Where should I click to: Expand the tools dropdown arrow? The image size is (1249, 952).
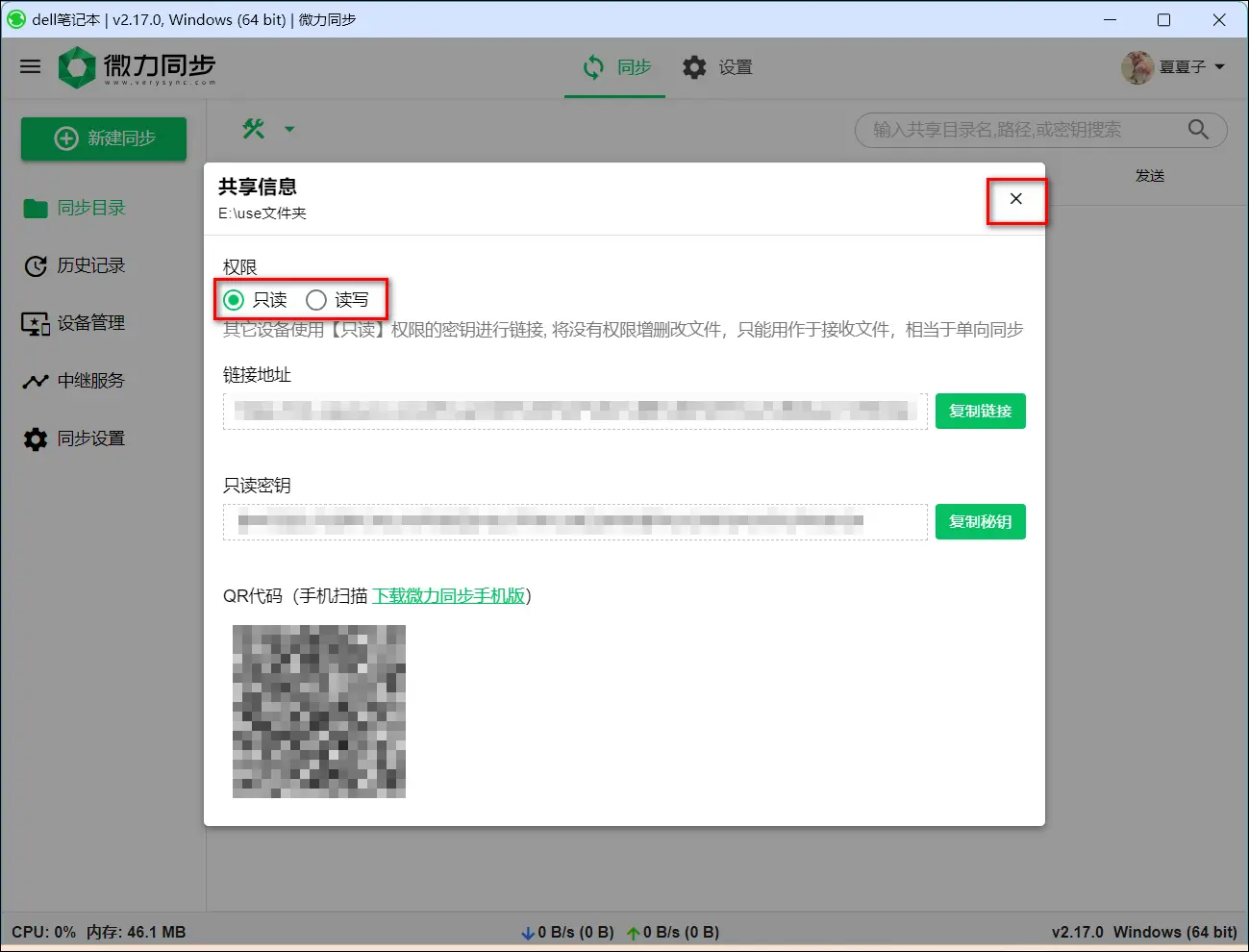(289, 129)
